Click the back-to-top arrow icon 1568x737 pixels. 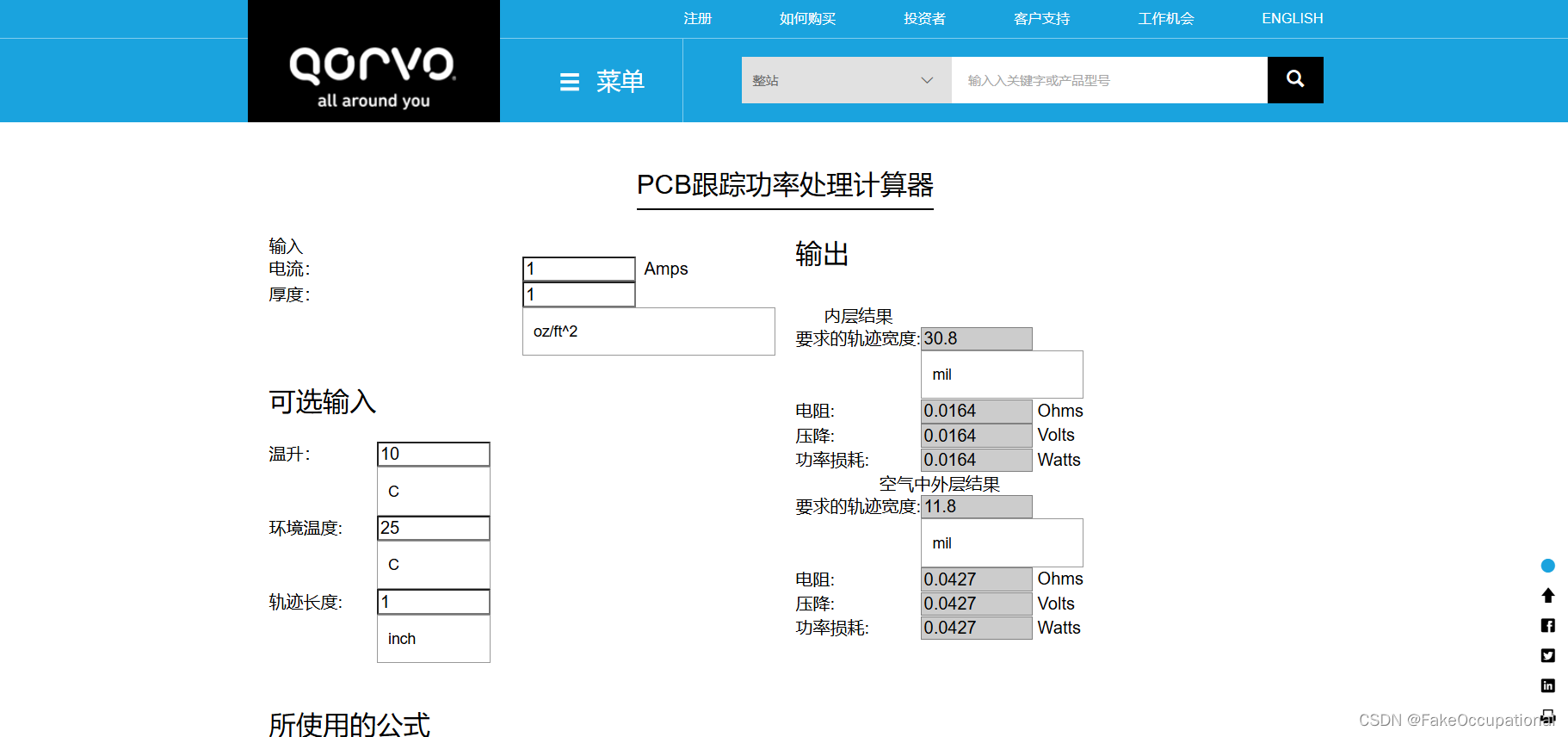(x=1547, y=595)
